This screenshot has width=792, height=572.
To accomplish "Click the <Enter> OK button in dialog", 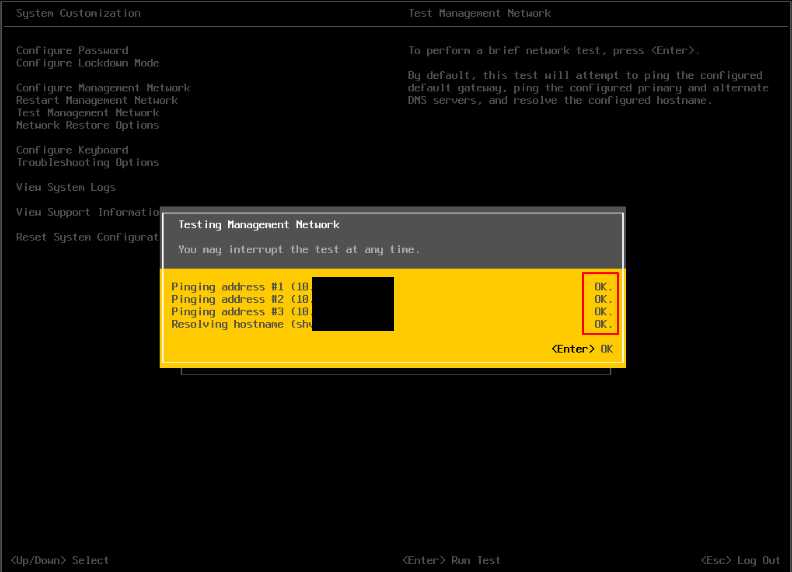I will (x=582, y=349).
